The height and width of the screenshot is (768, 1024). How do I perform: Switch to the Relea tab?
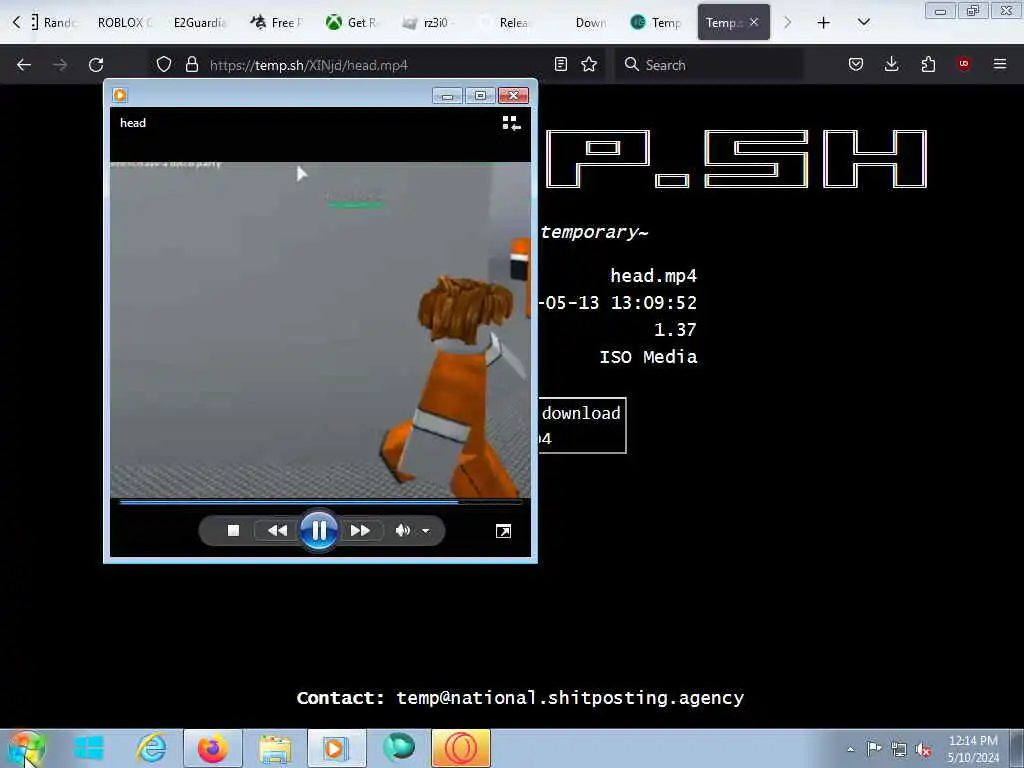pos(504,23)
